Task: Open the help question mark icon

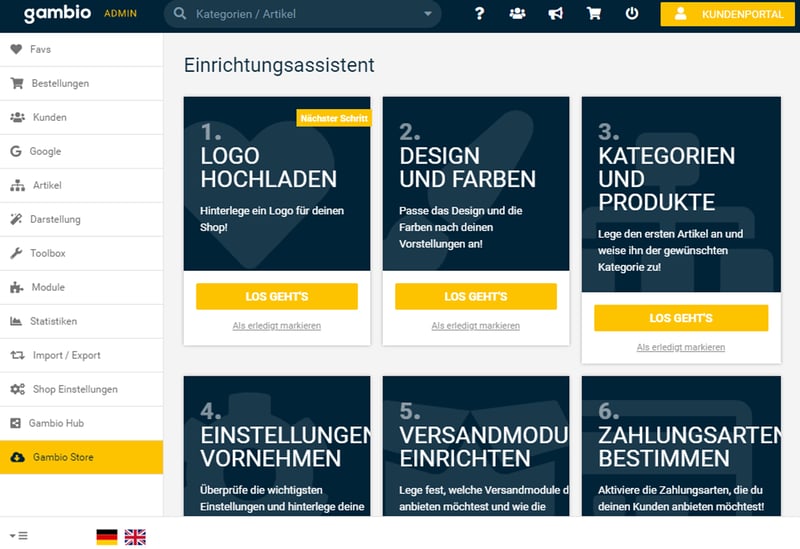Action: [x=479, y=13]
